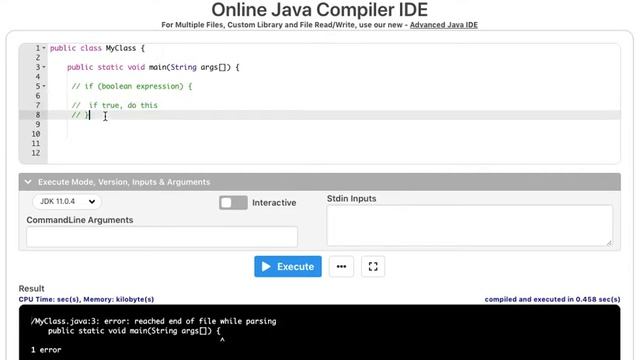Click the '// if true, do this' comment line
Screen dimensions: 640x360
(x=115, y=105)
